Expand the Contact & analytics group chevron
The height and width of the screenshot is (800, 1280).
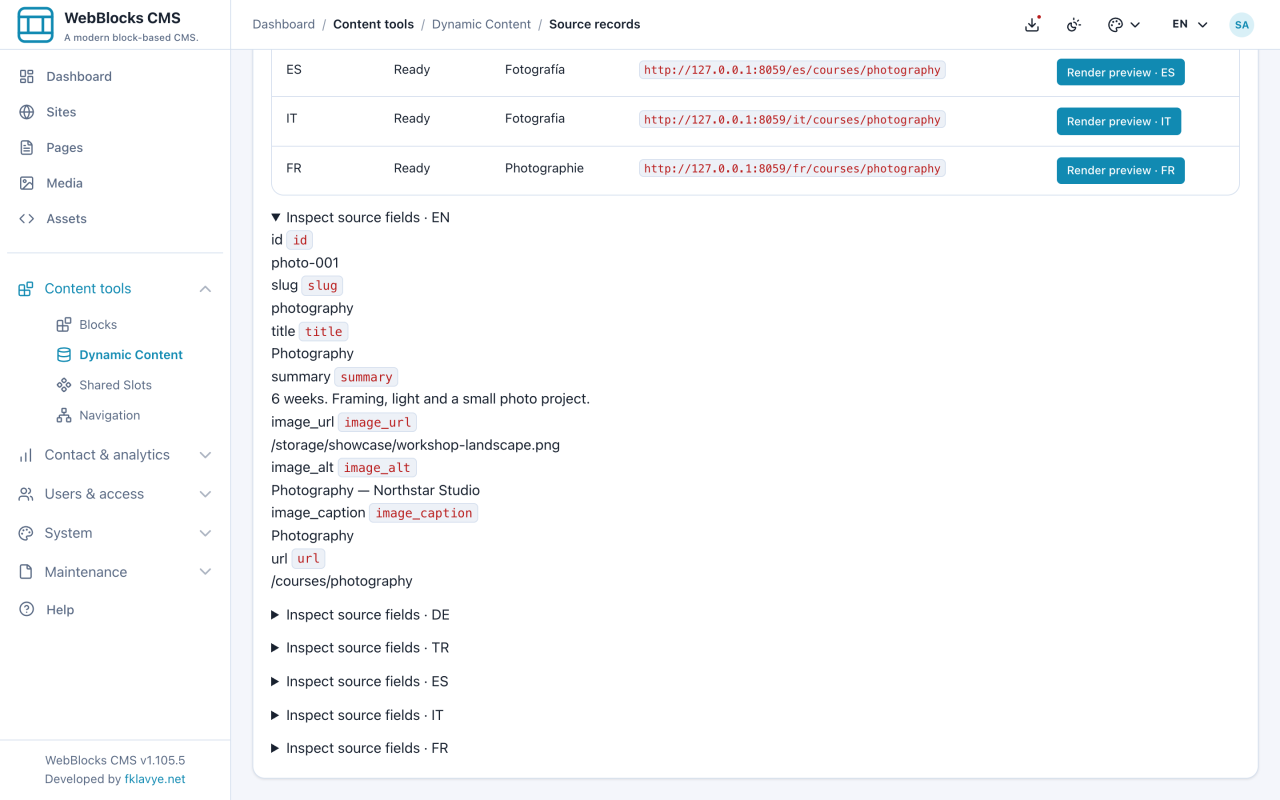coord(205,455)
